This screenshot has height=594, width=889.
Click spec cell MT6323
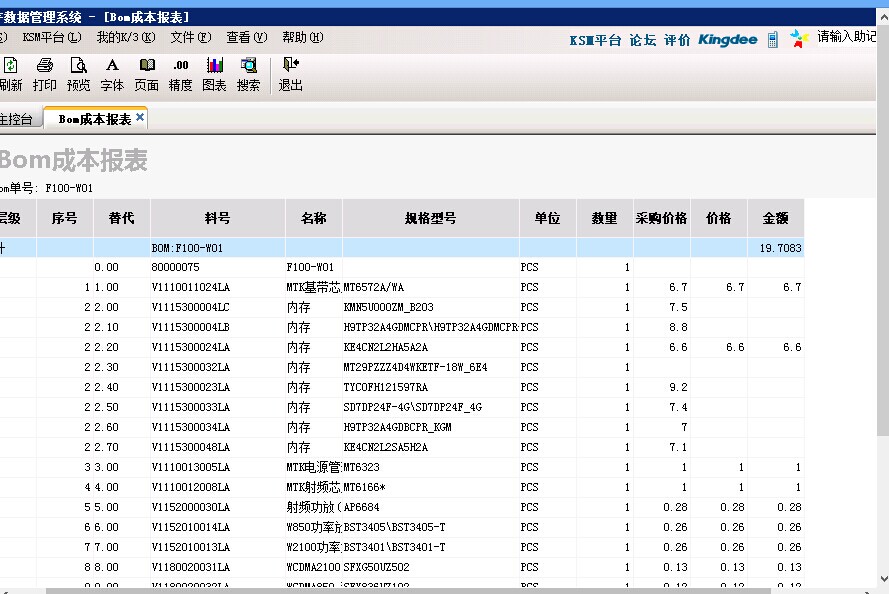431,467
